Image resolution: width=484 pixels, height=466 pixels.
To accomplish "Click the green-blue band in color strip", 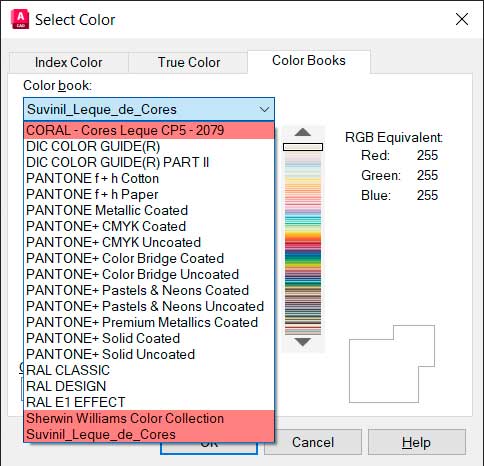I will (x=303, y=258).
